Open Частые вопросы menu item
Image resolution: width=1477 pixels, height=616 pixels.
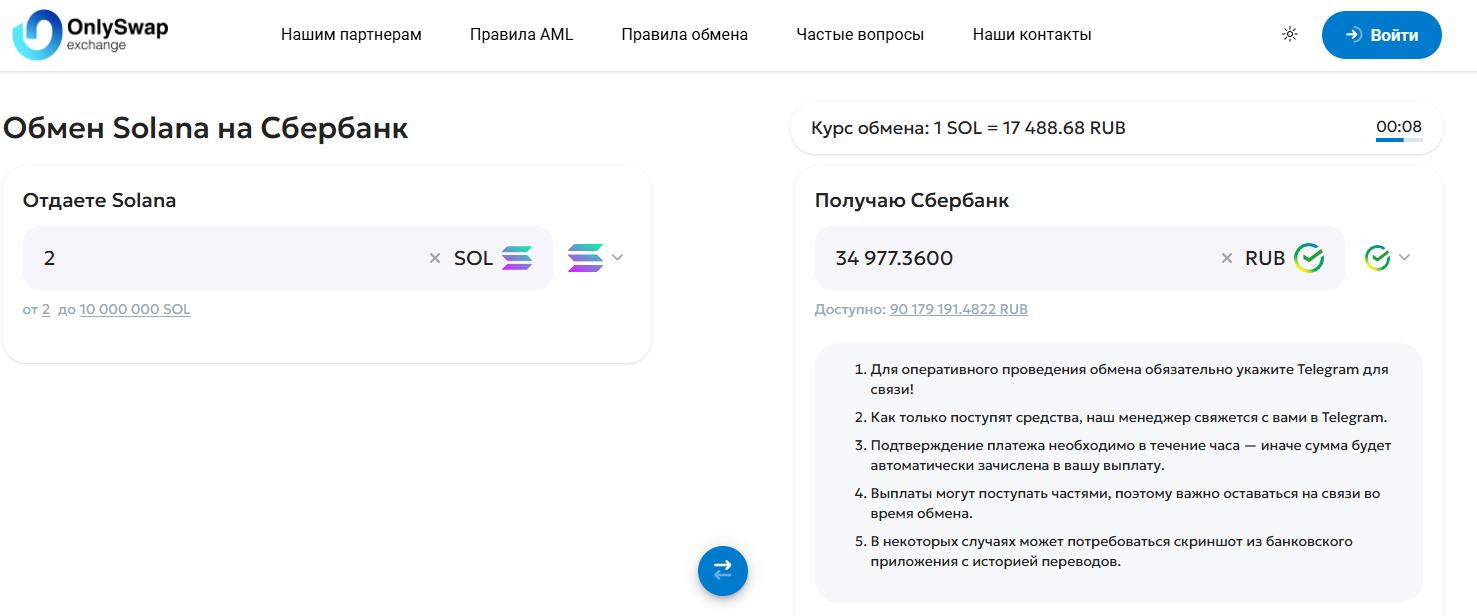point(860,35)
